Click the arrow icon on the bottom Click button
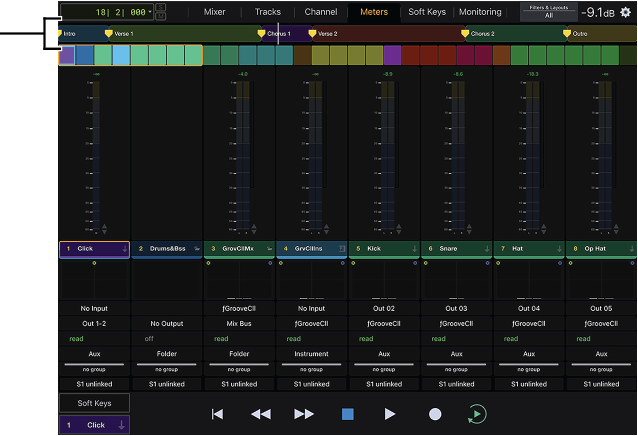The height and width of the screenshot is (436, 638). (x=121, y=425)
